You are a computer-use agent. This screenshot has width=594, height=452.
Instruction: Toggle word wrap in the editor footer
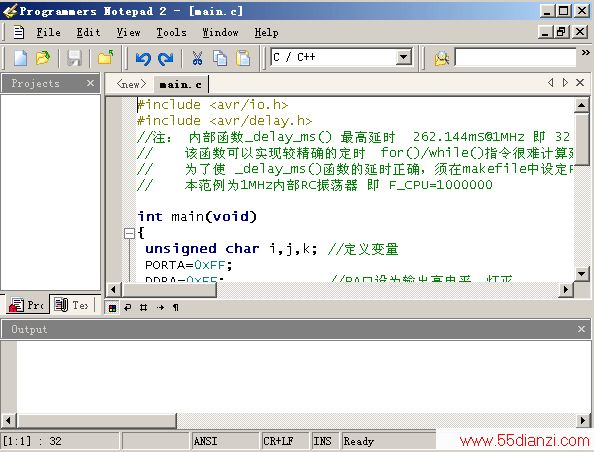click(x=128, y=307)
